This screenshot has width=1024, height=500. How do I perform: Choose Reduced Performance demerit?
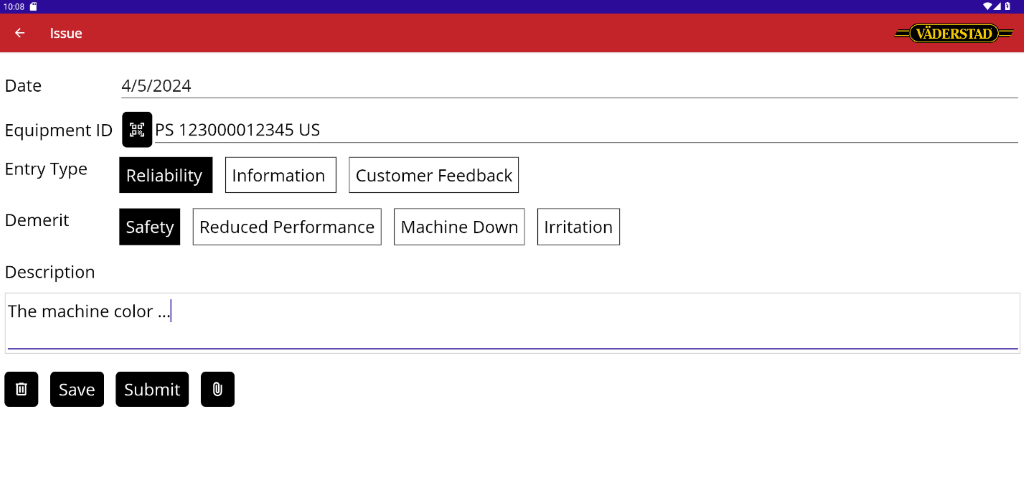tap(287, 227)
